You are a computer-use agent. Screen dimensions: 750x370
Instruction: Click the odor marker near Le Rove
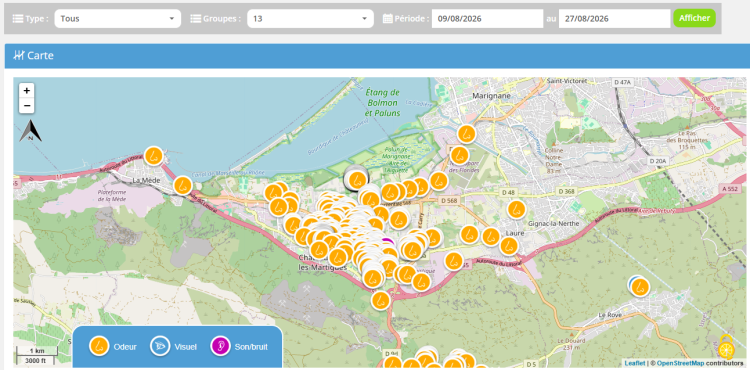click(640, 287)
